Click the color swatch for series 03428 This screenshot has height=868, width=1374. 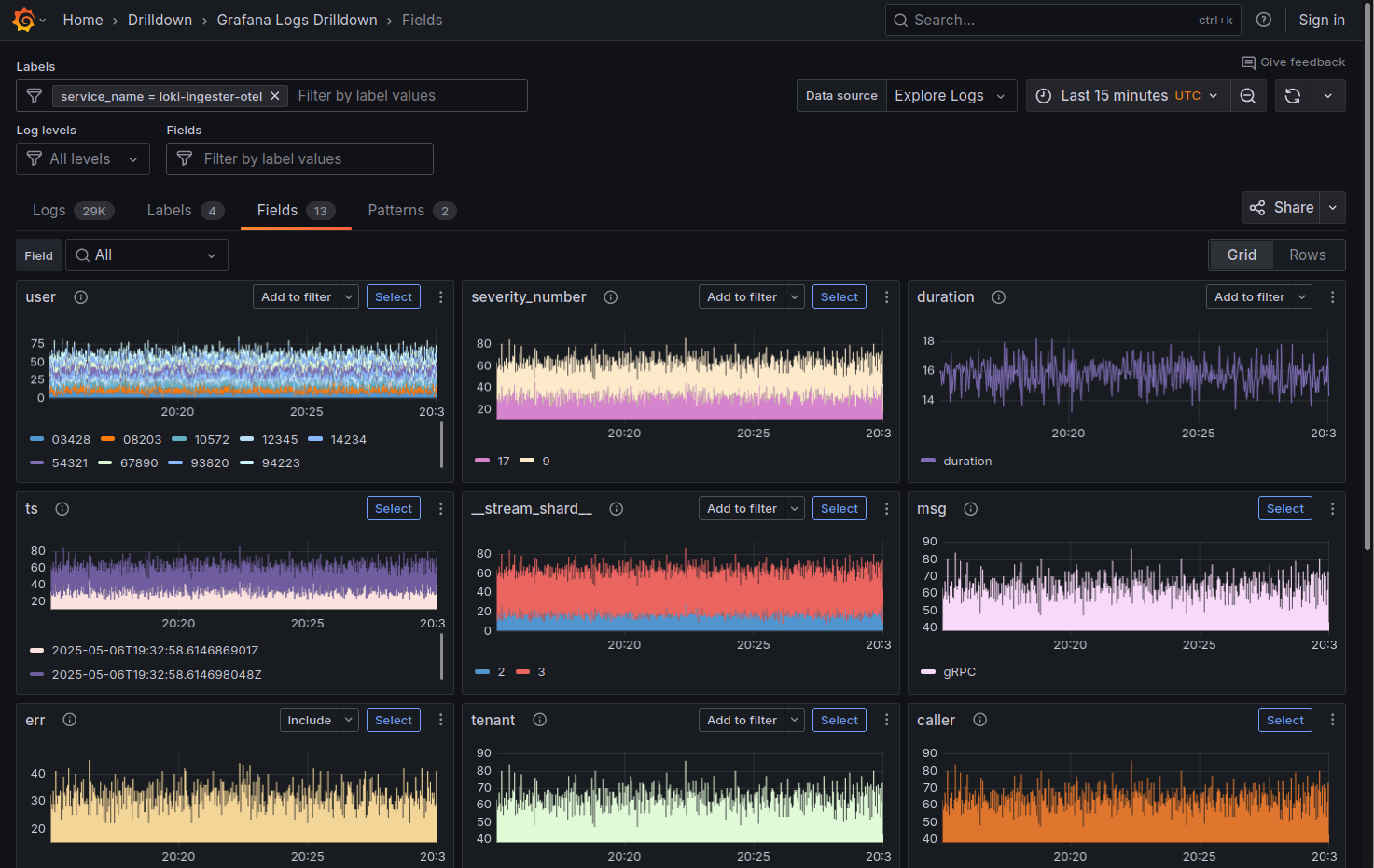click(x=37, y=439)
